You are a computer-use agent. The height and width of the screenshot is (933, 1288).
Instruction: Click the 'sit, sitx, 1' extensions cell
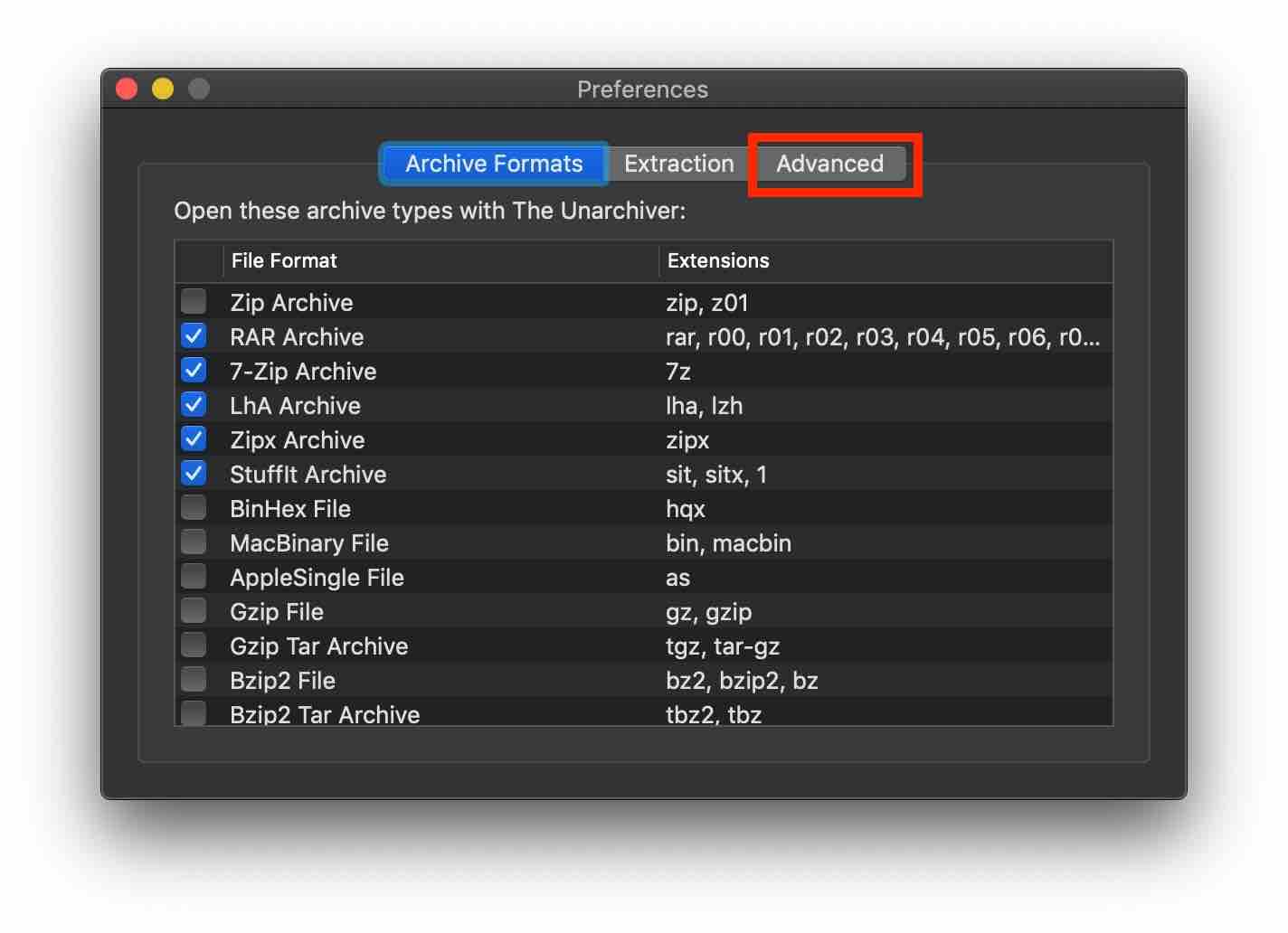716,475
